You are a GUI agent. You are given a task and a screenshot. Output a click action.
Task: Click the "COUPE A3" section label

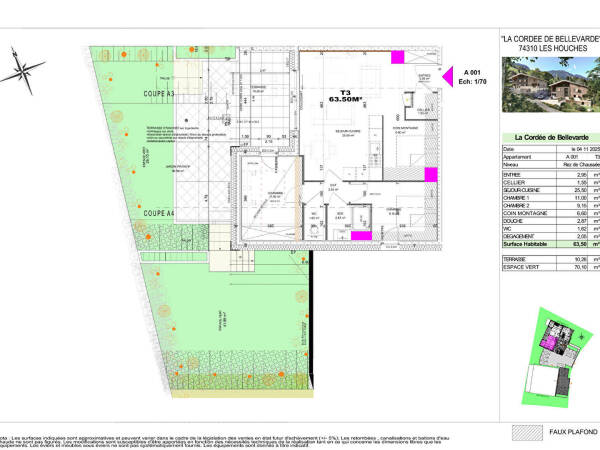[159, 93]
